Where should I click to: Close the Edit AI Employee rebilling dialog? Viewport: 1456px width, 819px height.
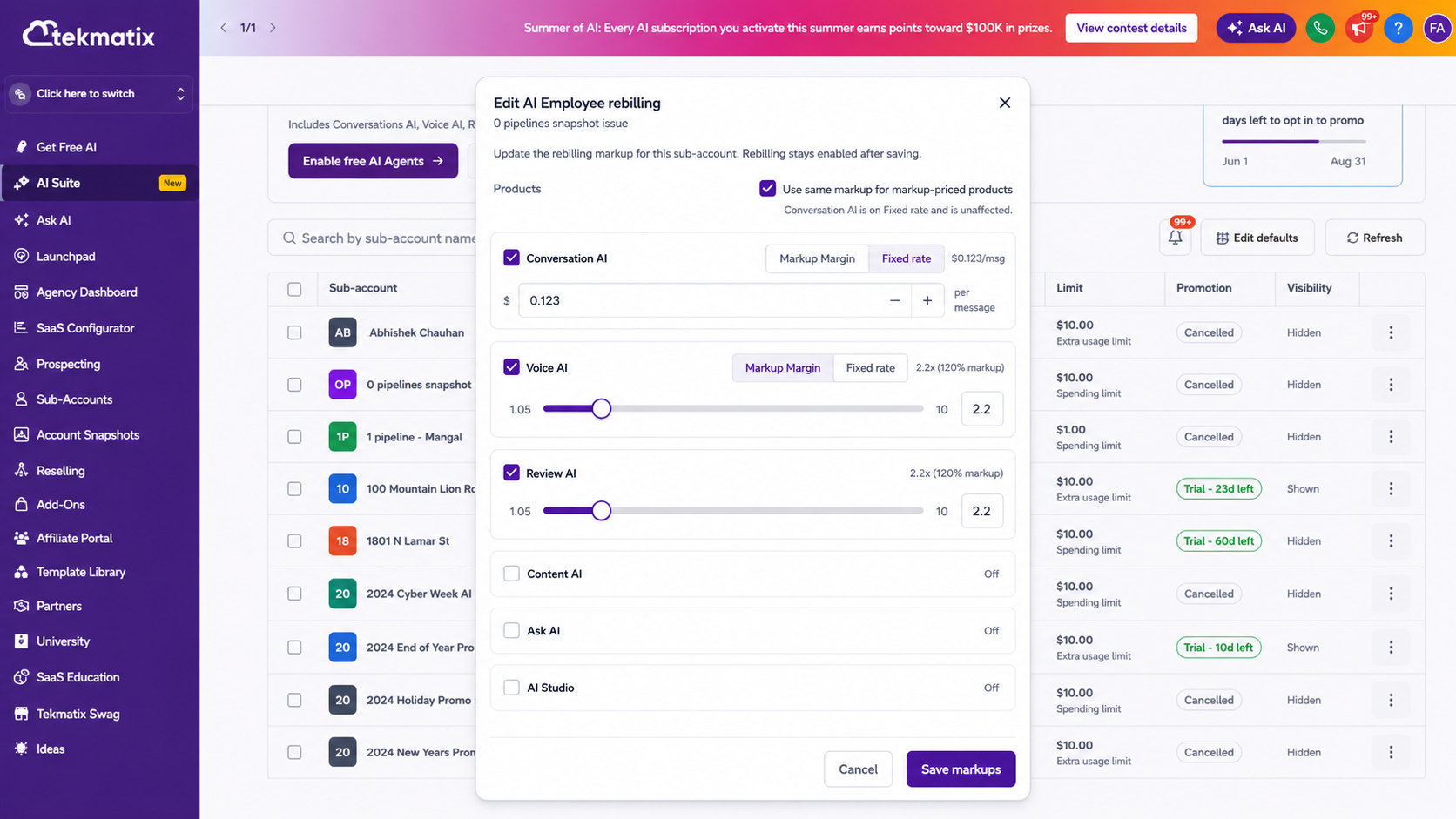click(1005, 103)
